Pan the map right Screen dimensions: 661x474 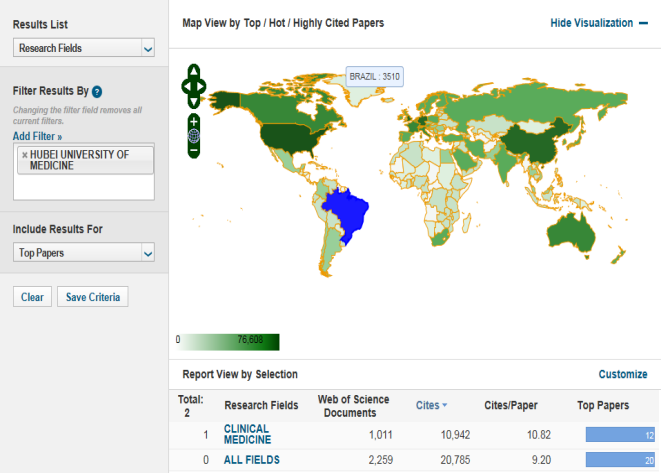coord(202,86)
